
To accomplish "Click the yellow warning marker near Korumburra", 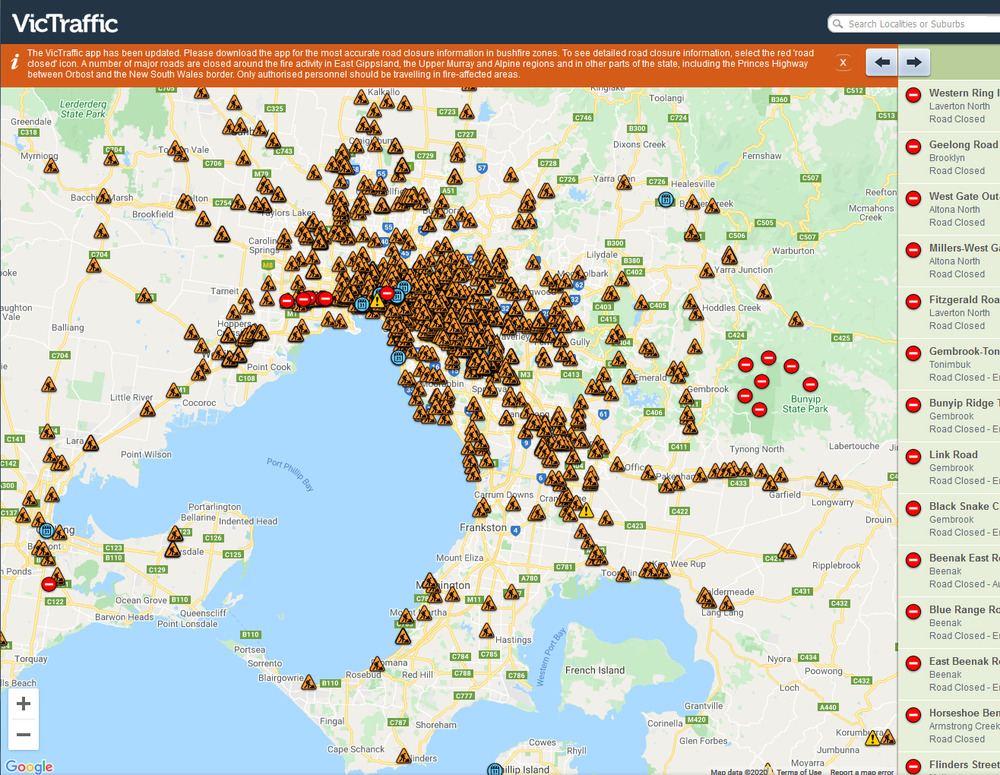I will point(873,739).
